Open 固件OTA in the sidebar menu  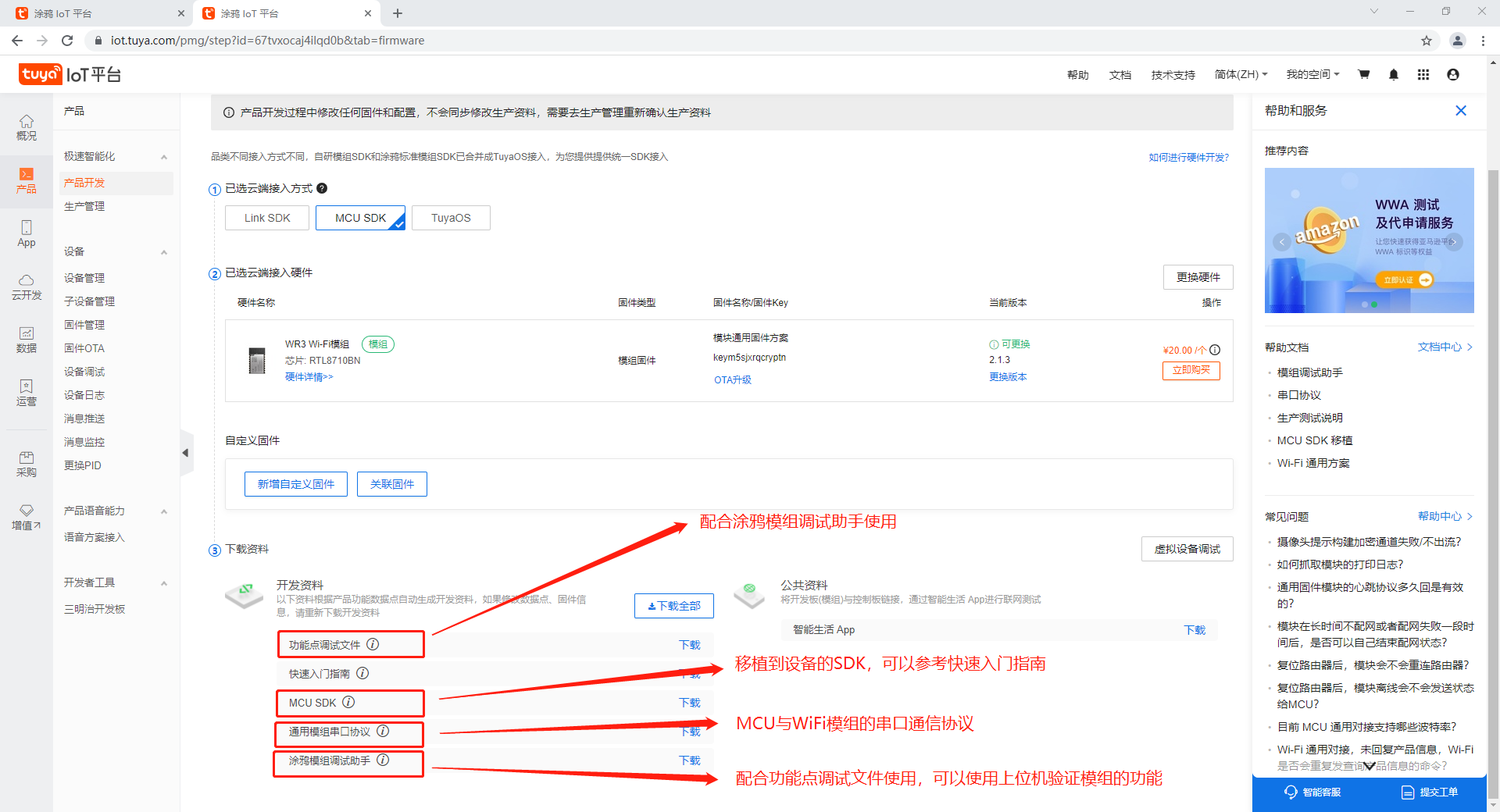(84, 348)
